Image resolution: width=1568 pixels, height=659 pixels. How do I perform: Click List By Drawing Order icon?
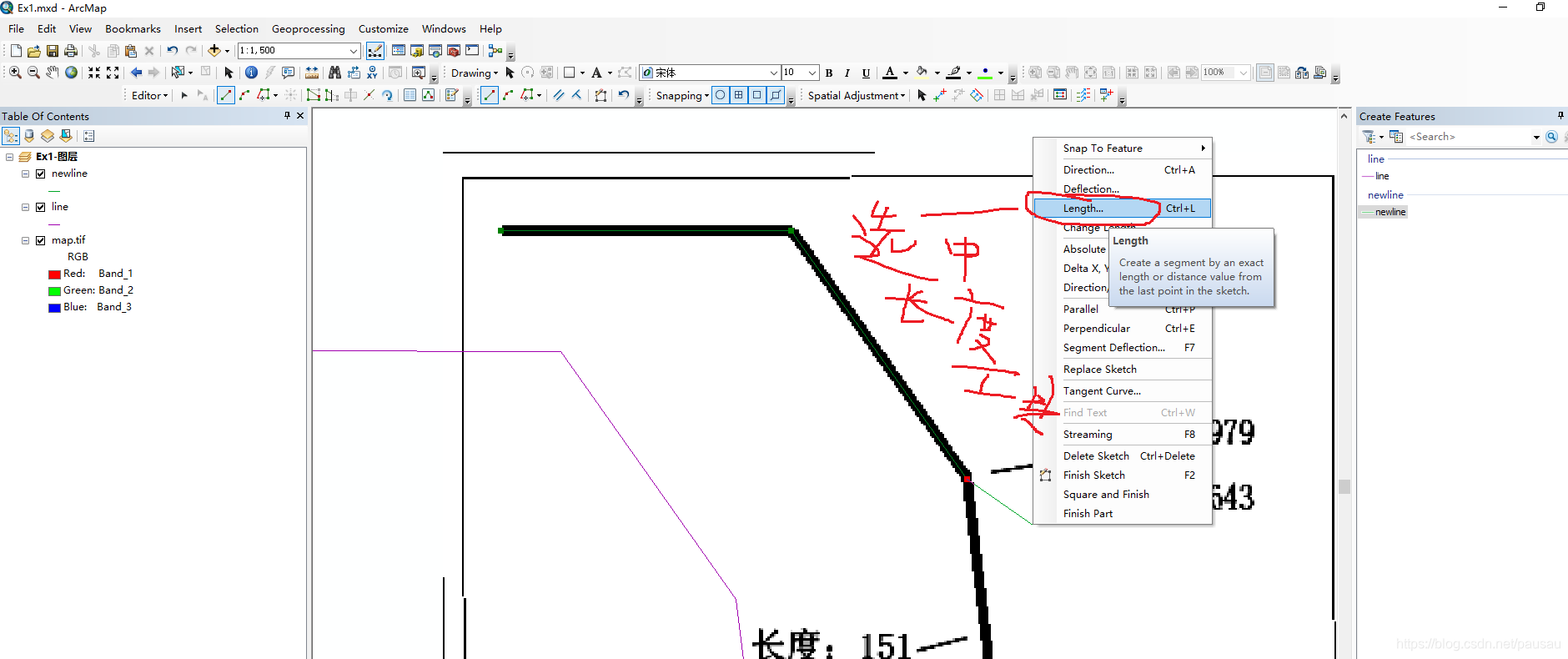click(11, 136)
